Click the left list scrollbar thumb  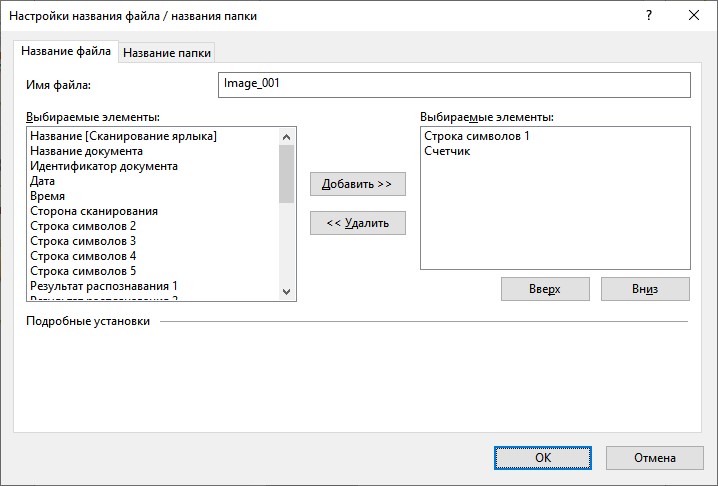point(287,174)
